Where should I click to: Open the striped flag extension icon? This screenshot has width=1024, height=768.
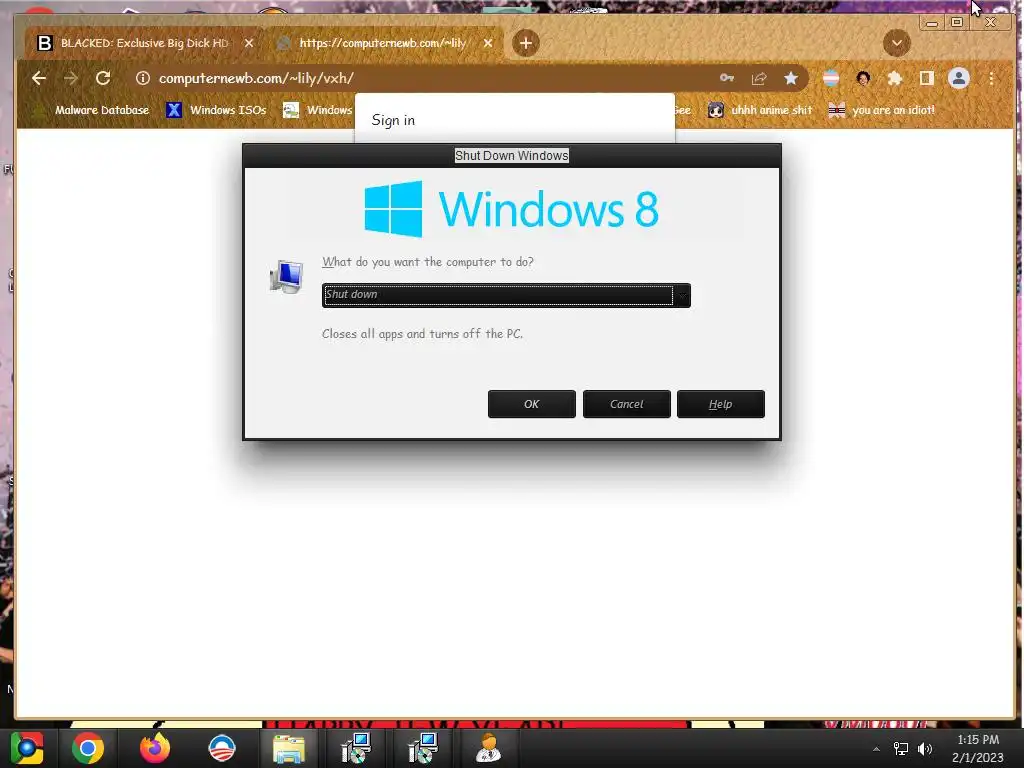click(831, 78)
